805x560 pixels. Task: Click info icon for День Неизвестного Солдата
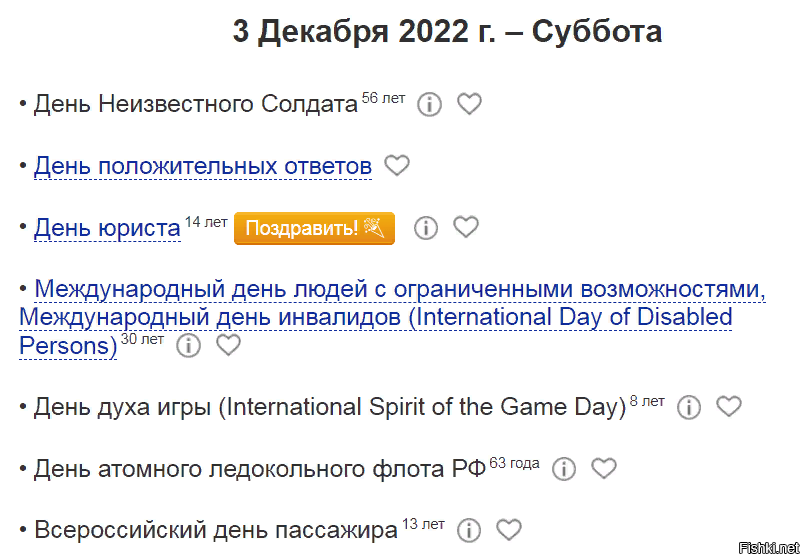429,104
